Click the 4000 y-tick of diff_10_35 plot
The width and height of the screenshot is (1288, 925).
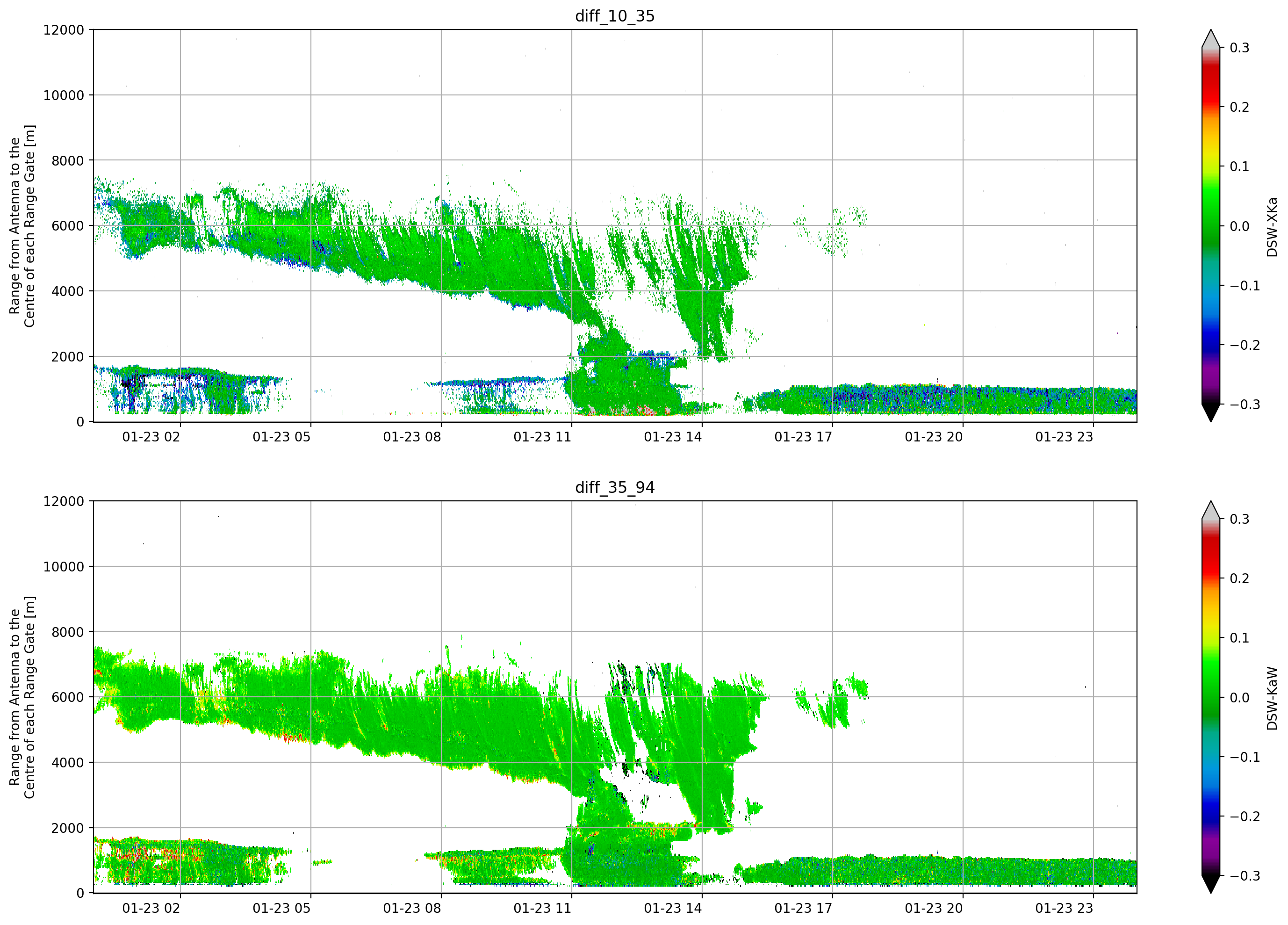click(68, 291)
